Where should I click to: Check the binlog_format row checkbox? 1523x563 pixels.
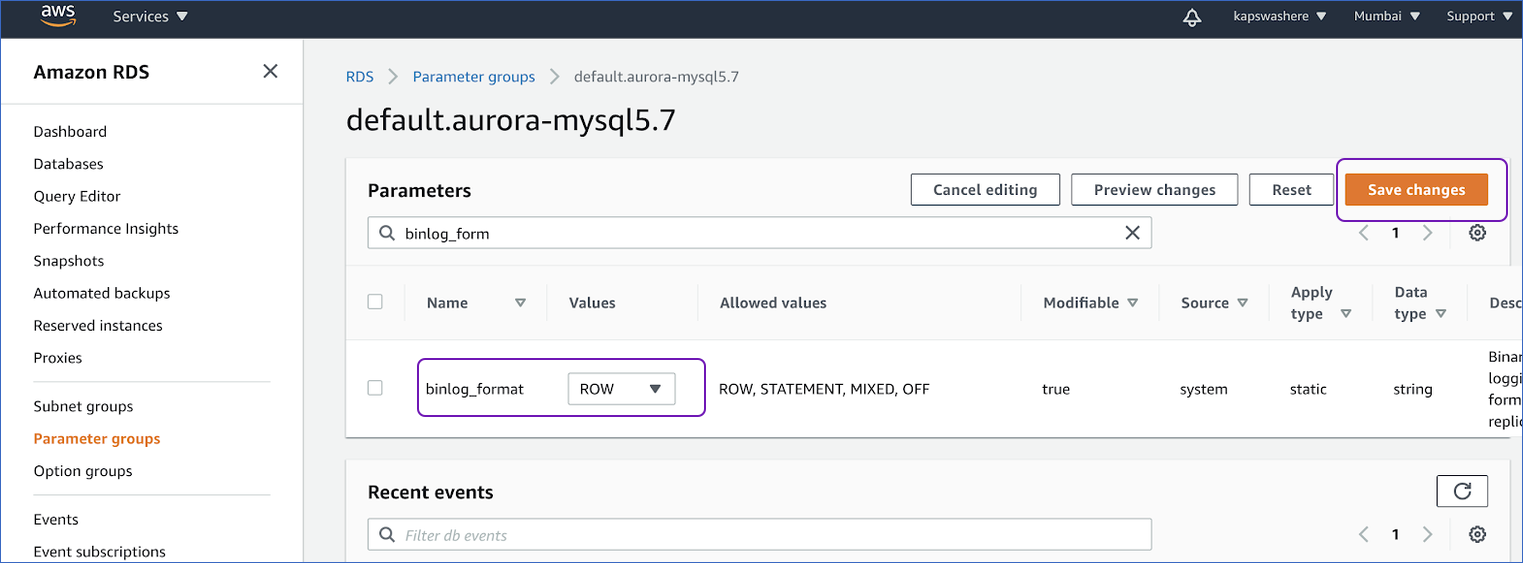[x=375, y=387]
